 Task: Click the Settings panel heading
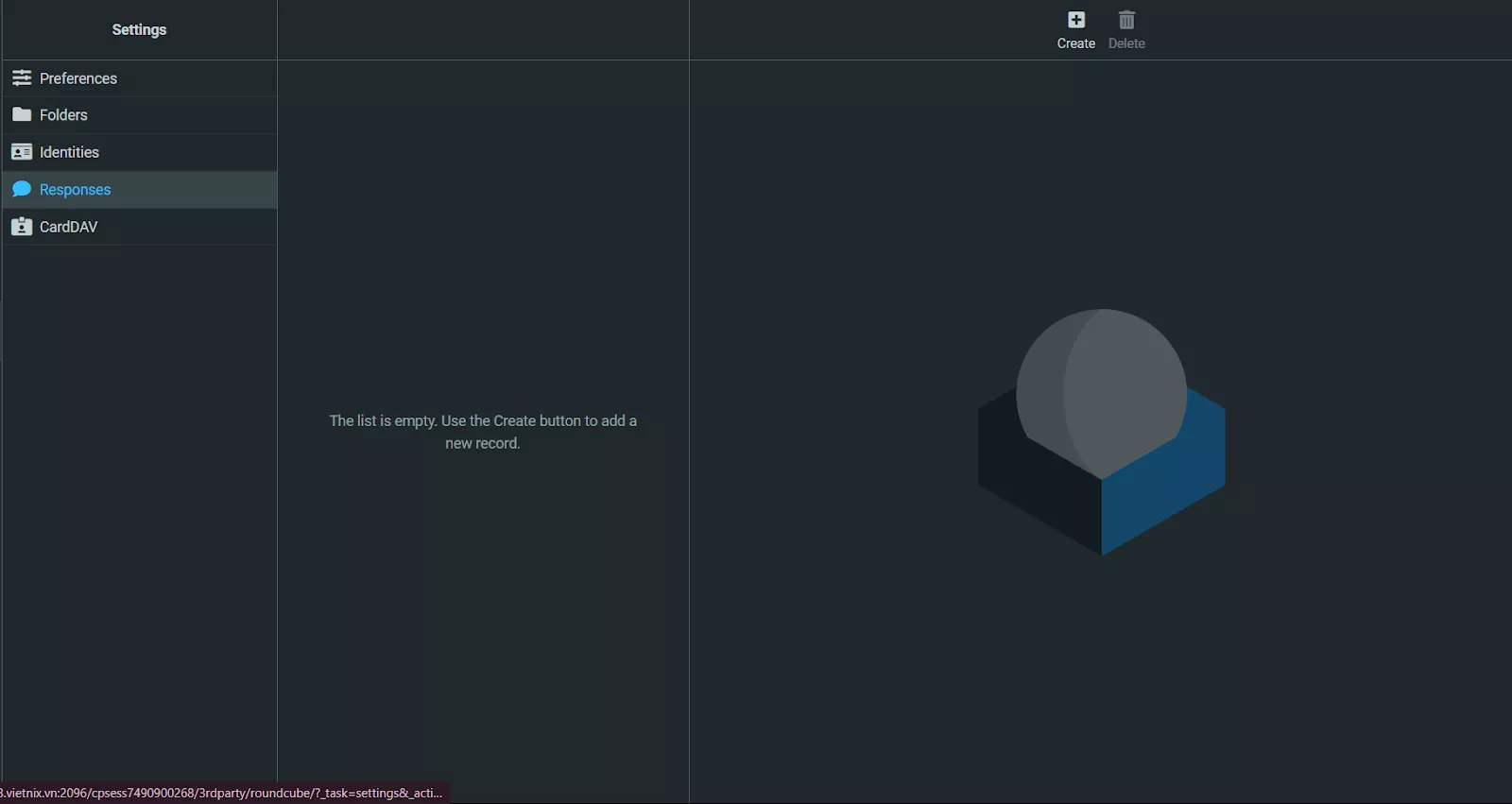(x=139, y=29)
